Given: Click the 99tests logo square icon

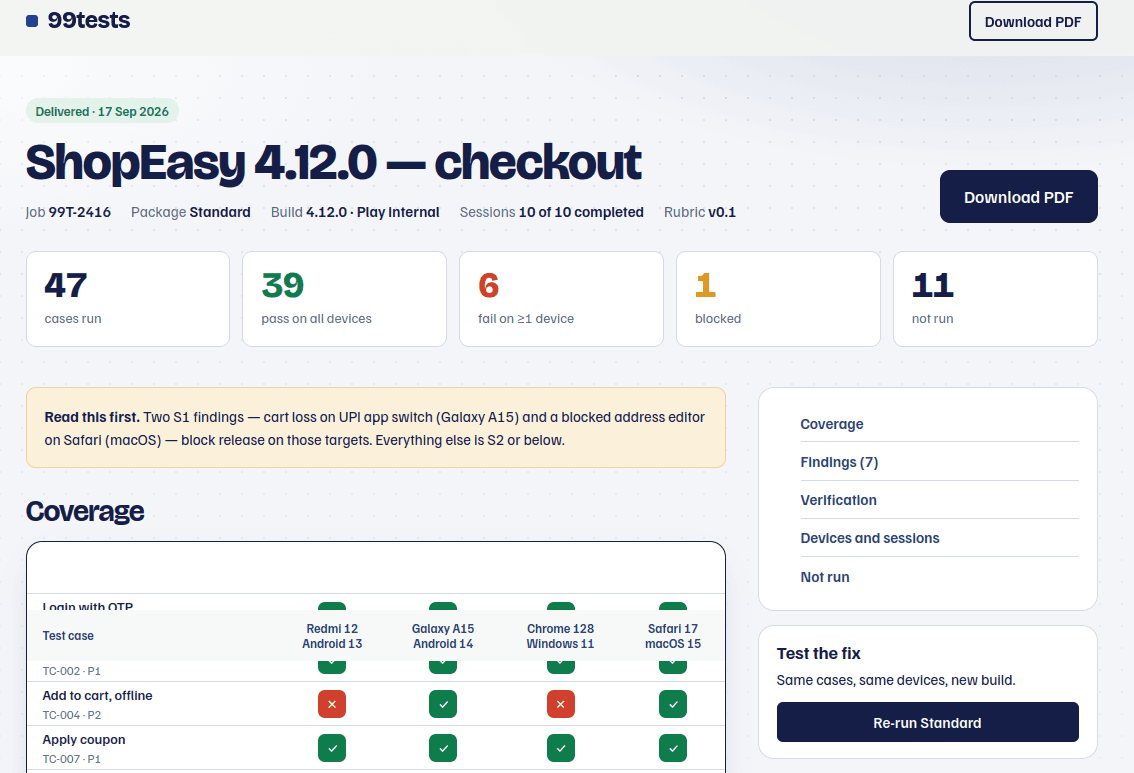Looking at the screenshot, I should click(x=32, y=21).
